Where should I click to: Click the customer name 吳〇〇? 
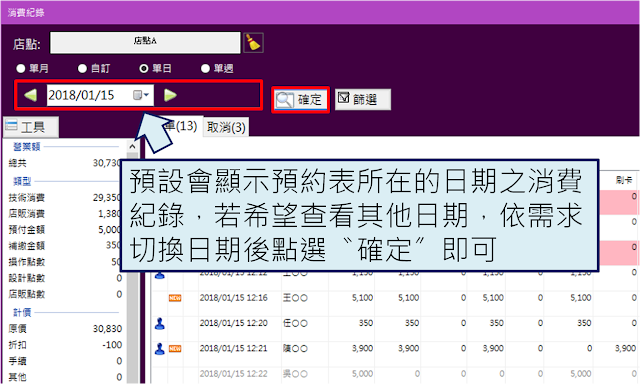tap(295, 374)
